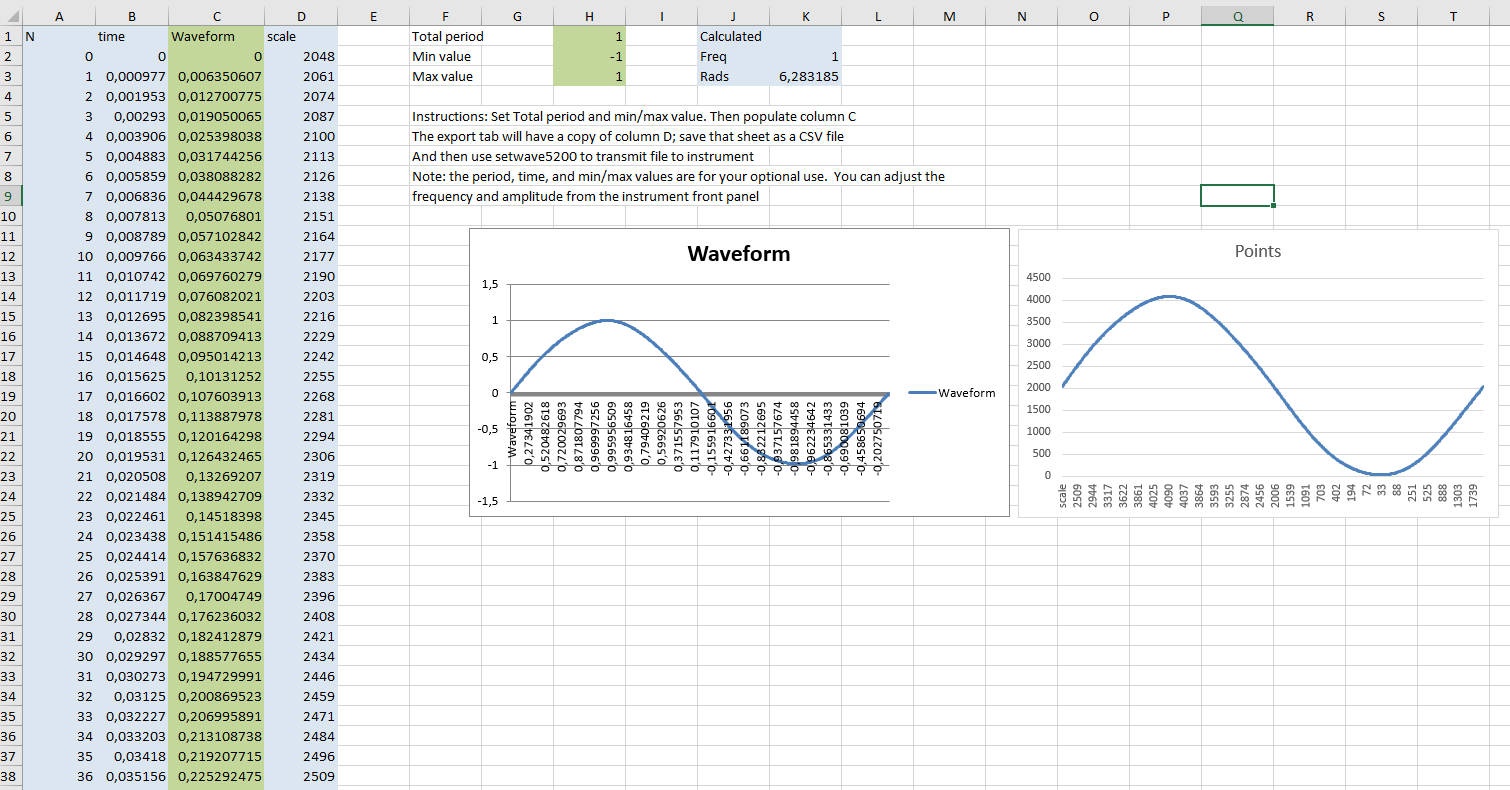Click waveform value 0,17004749
The image size is (1510, 790).
coord(216,596)
